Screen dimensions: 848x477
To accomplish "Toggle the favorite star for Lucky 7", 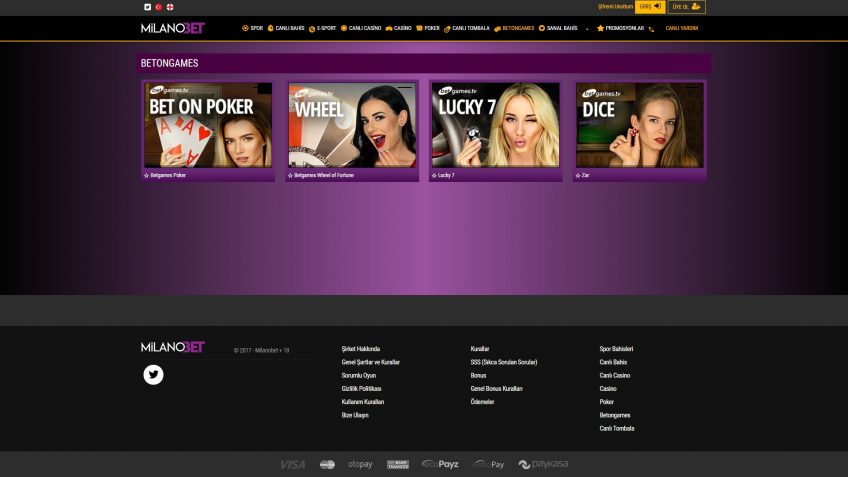I will [x=434, y=175].
